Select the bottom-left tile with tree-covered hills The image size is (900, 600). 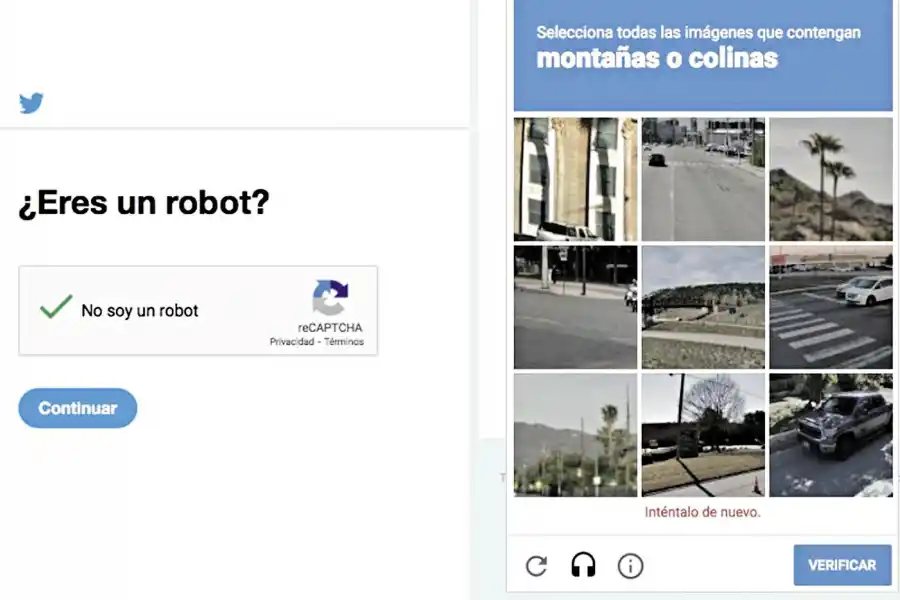point(574,435)
